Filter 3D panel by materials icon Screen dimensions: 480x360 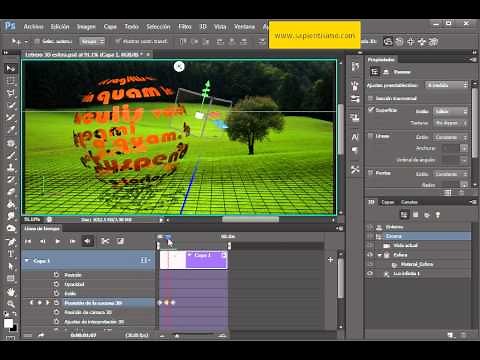pos(427,215)
